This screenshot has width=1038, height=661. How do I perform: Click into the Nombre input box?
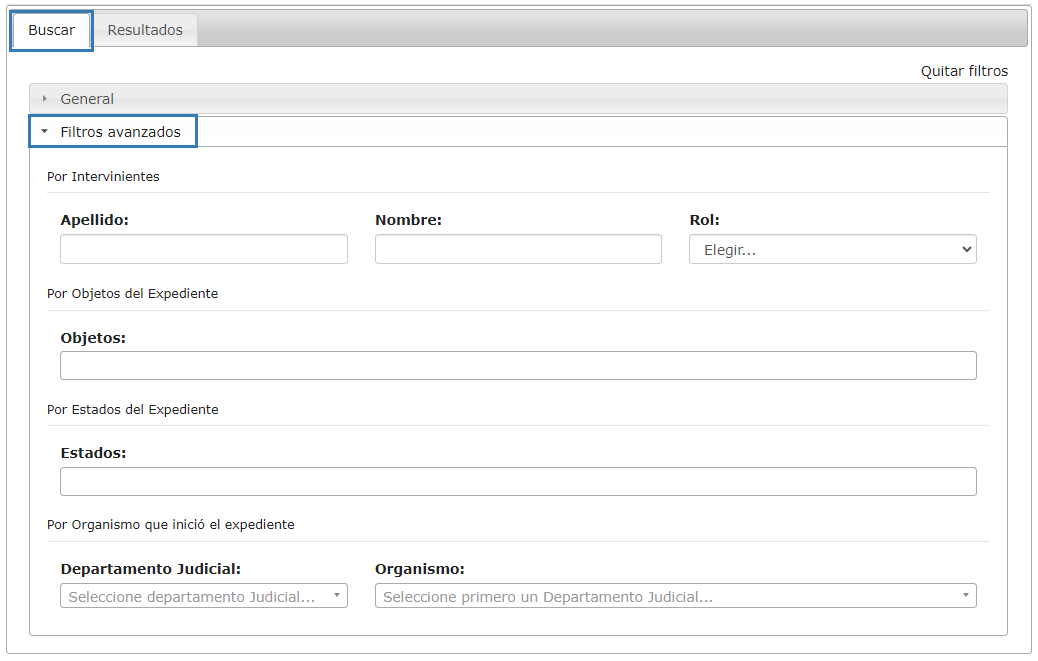coord(518,250)
